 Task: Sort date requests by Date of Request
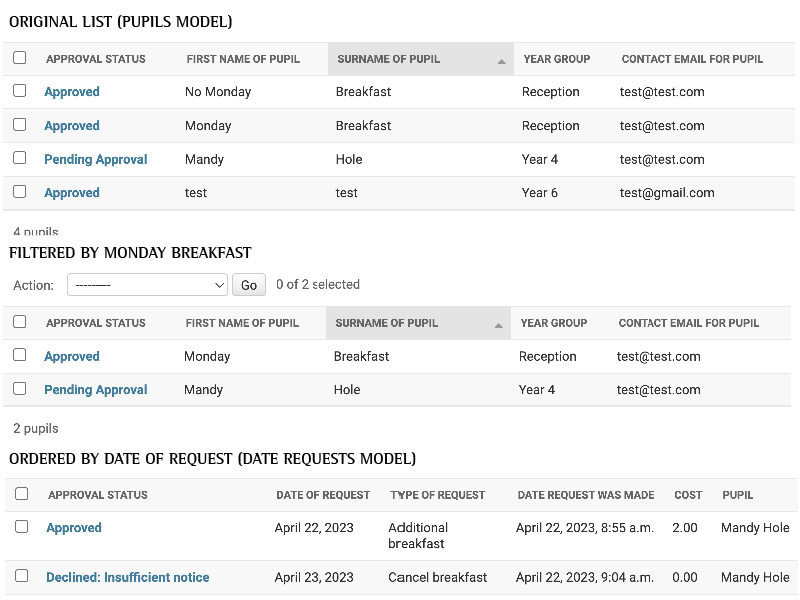pos(322,495)
